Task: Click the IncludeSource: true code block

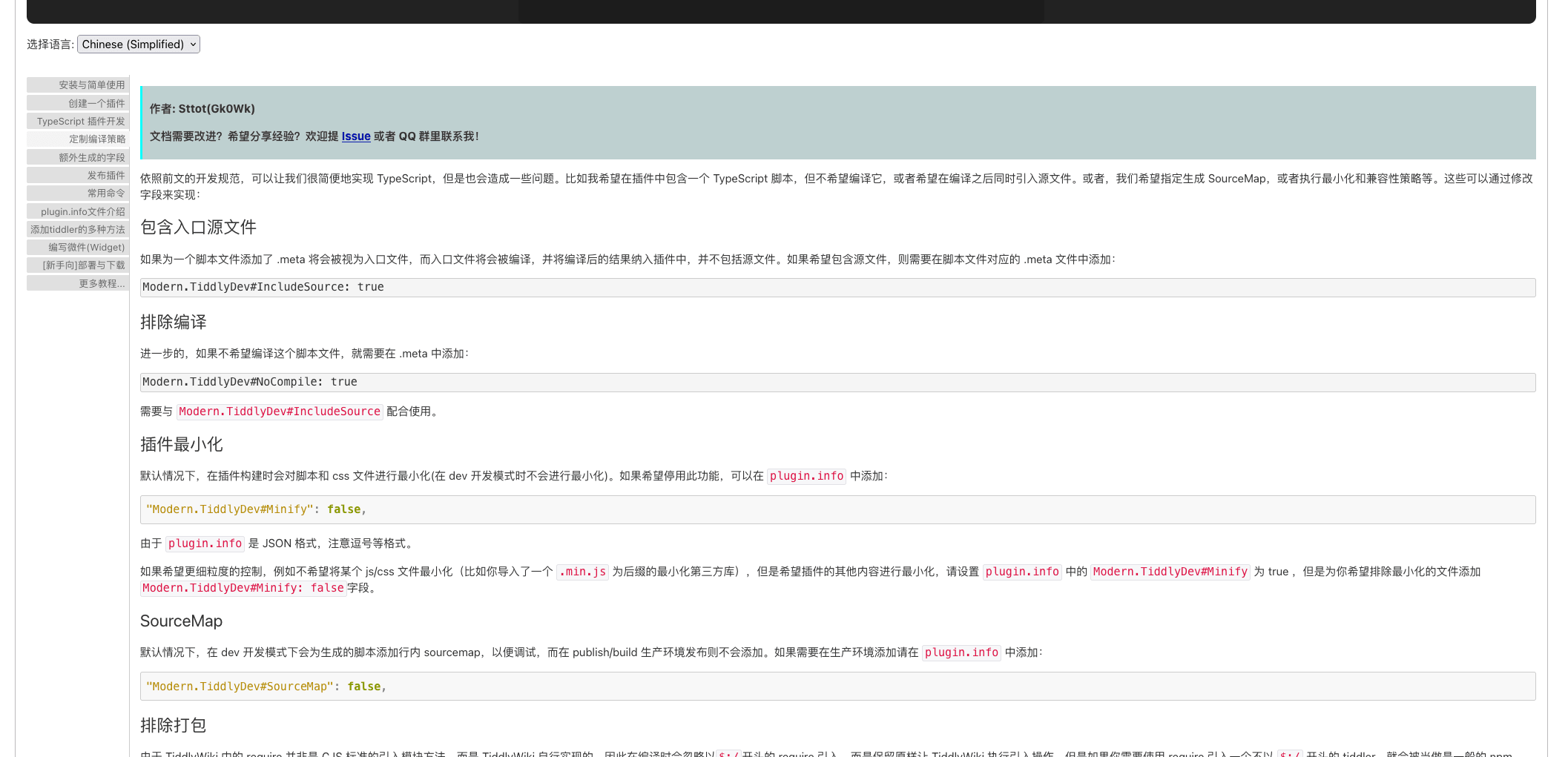Action: coord(837,288)
